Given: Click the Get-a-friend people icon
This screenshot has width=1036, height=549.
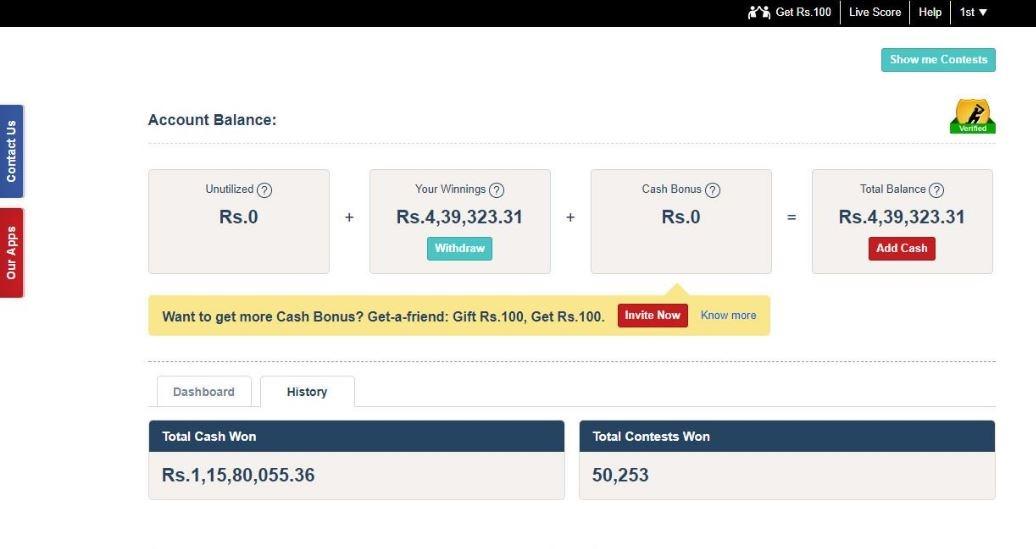Looking at the screenshot, I should pos(759,12).
